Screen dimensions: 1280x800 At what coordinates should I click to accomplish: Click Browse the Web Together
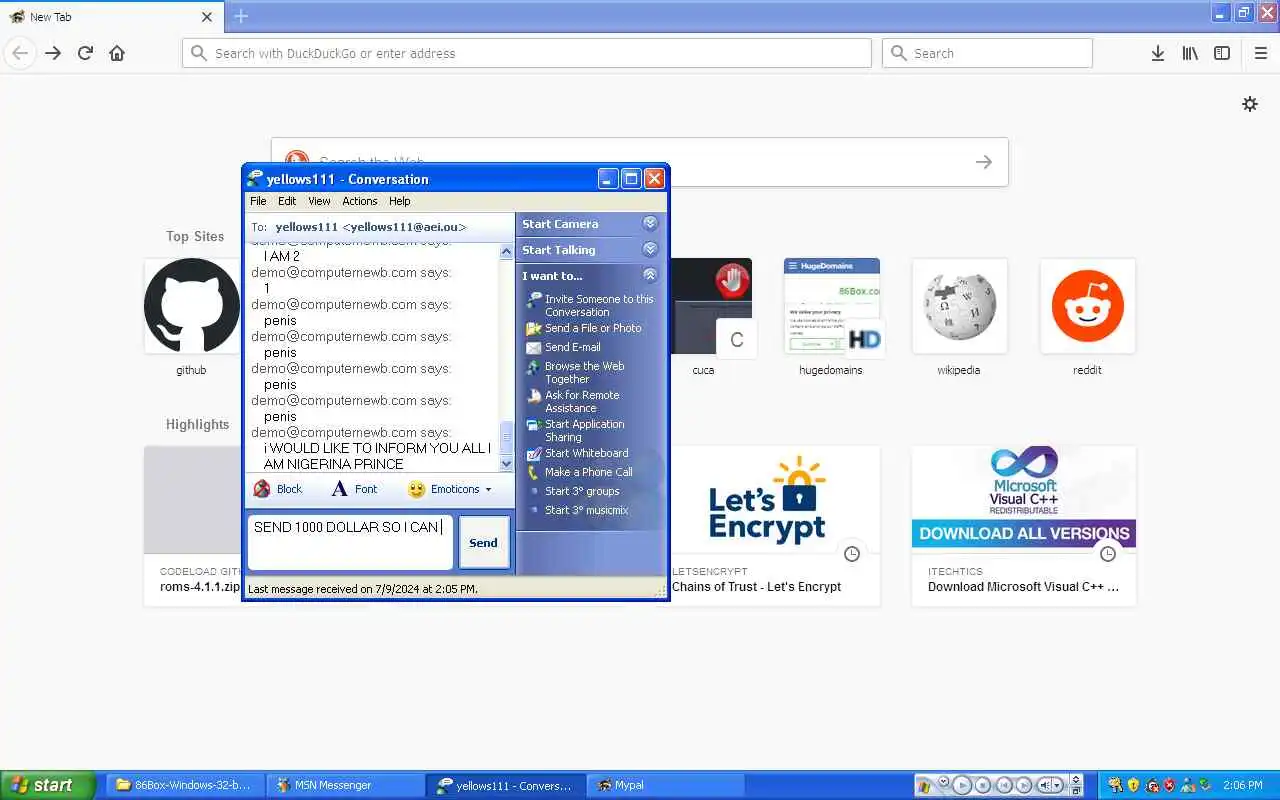coord(576,372)
